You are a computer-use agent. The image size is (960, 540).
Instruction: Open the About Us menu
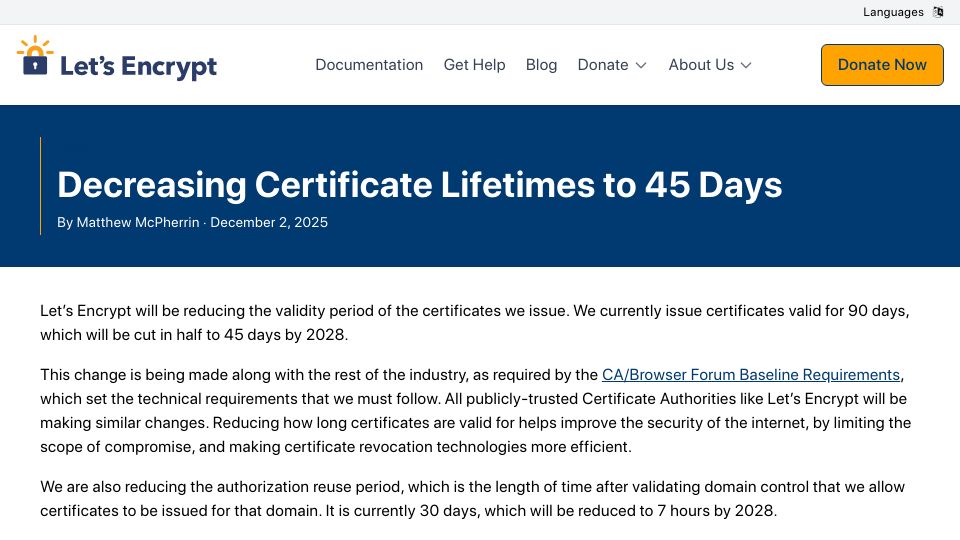(x=701, y=65)
